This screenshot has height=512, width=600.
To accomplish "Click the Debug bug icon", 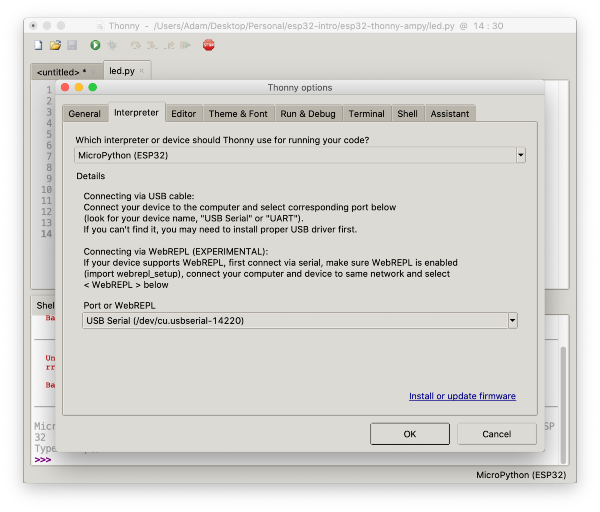I will (112, 45).
